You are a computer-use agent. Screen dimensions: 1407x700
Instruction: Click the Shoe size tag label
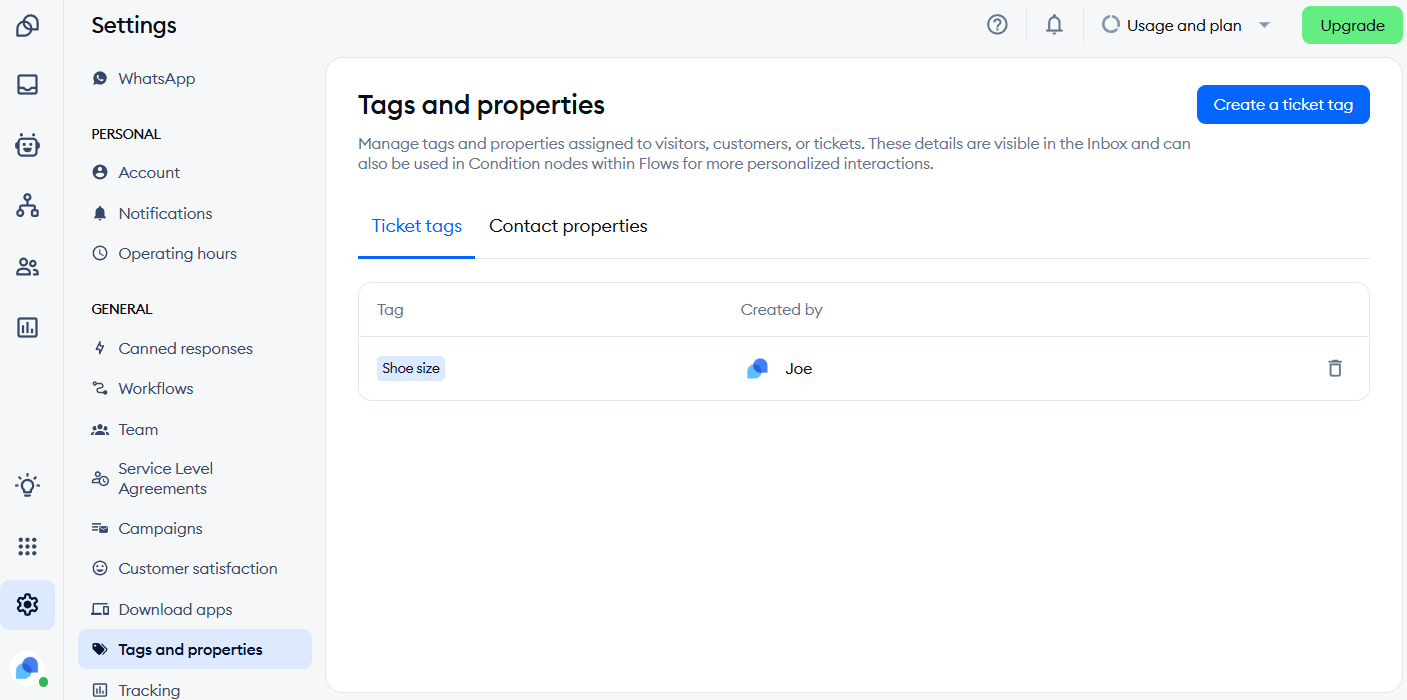[x=411, y=368]
